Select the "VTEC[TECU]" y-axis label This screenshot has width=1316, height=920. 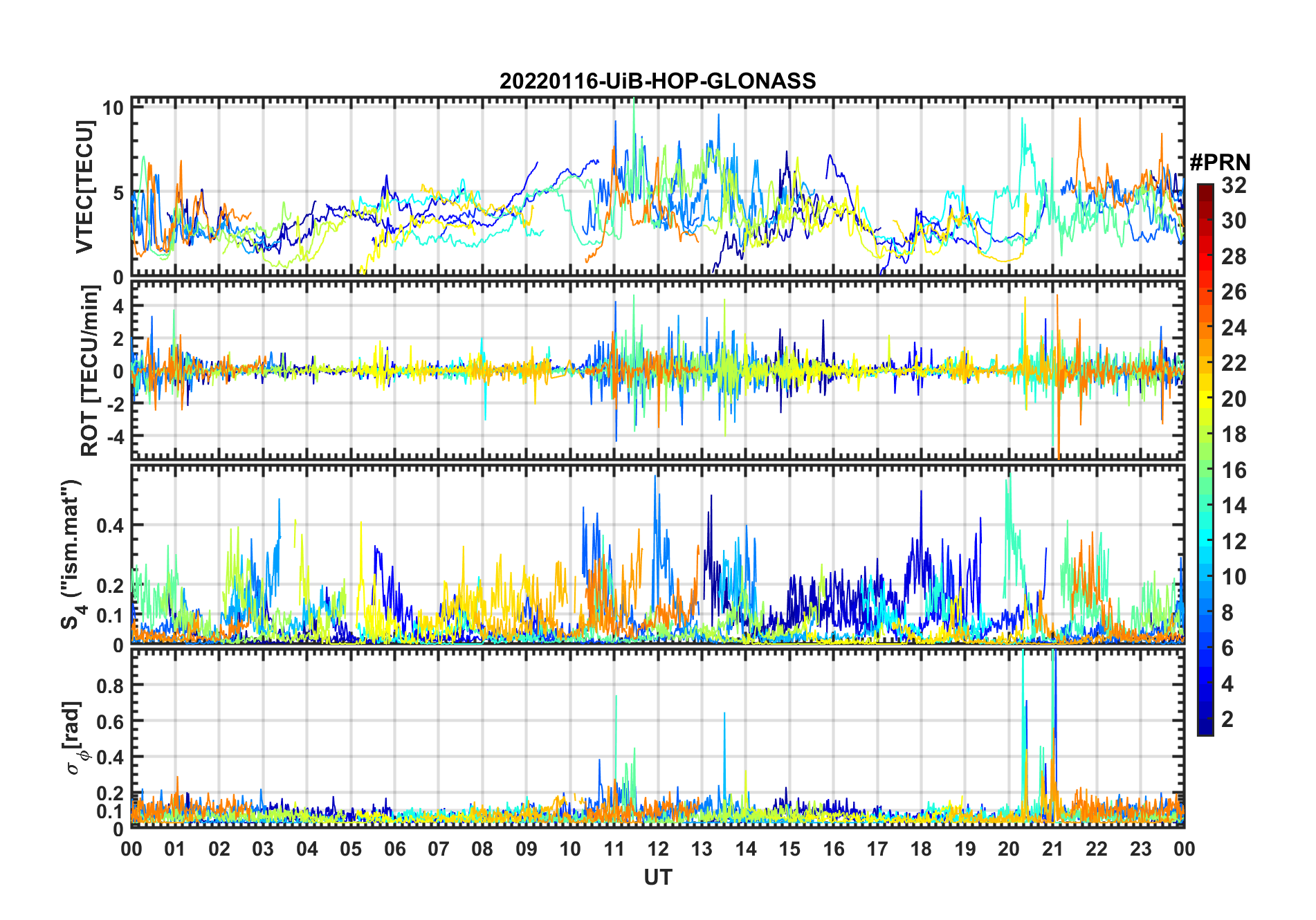point(84,187)
